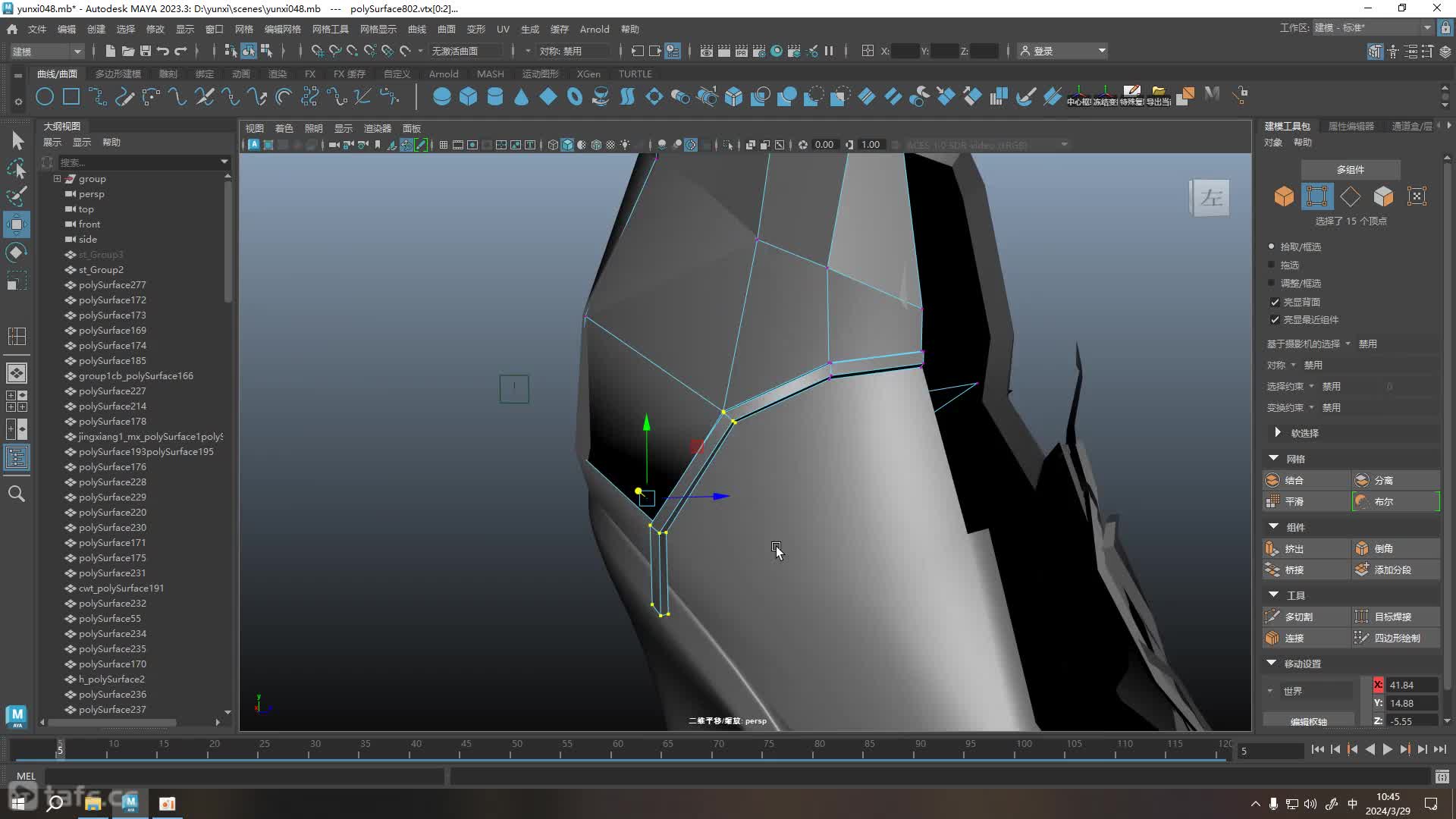Select polySurface277 in the Outliner

coord(112,285)
